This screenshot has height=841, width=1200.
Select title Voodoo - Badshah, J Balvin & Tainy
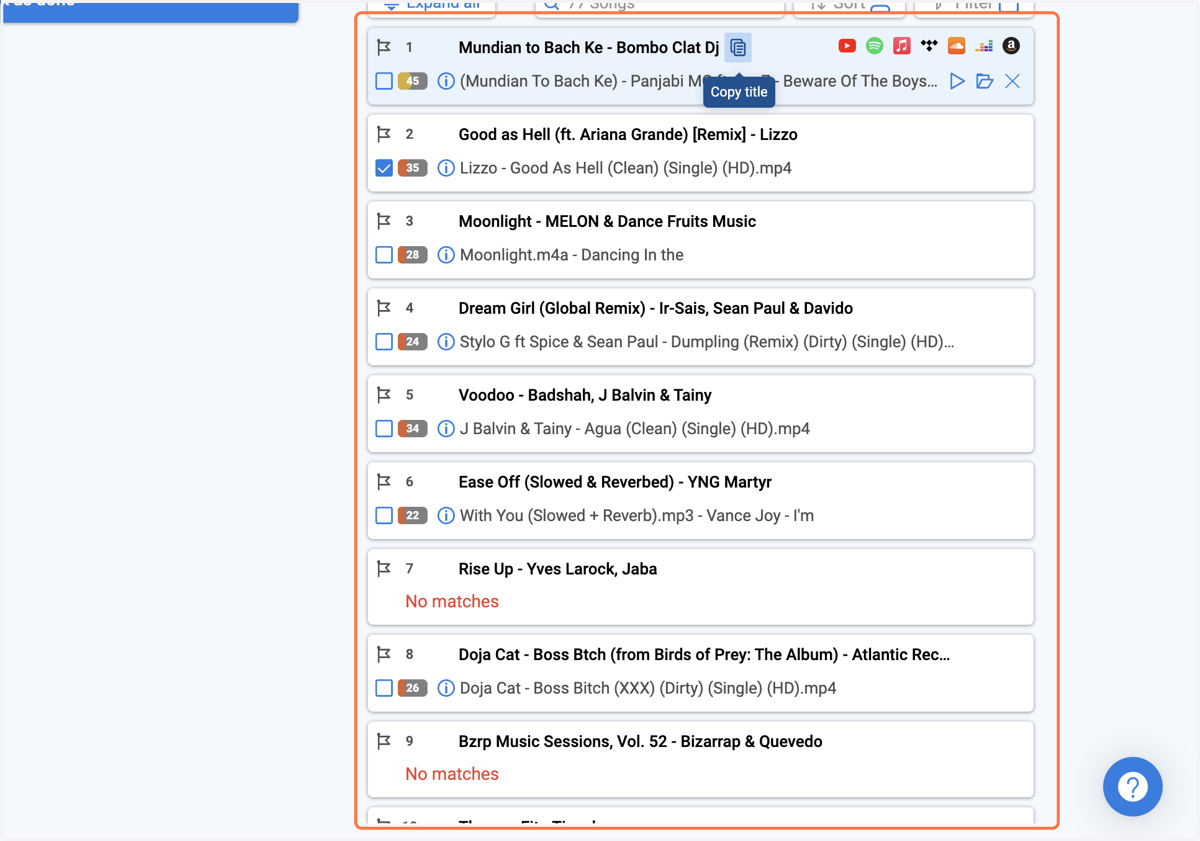tap(585, 395)
